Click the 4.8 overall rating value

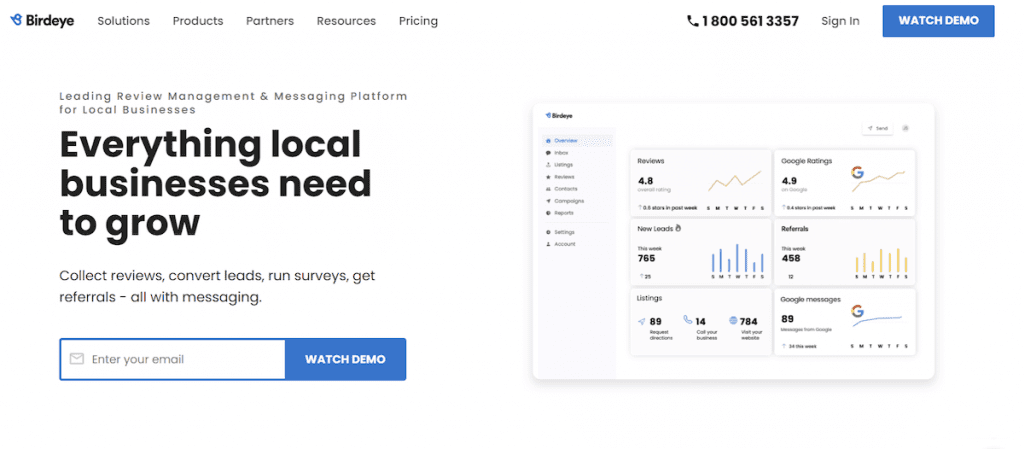click(x=645, y=181)
